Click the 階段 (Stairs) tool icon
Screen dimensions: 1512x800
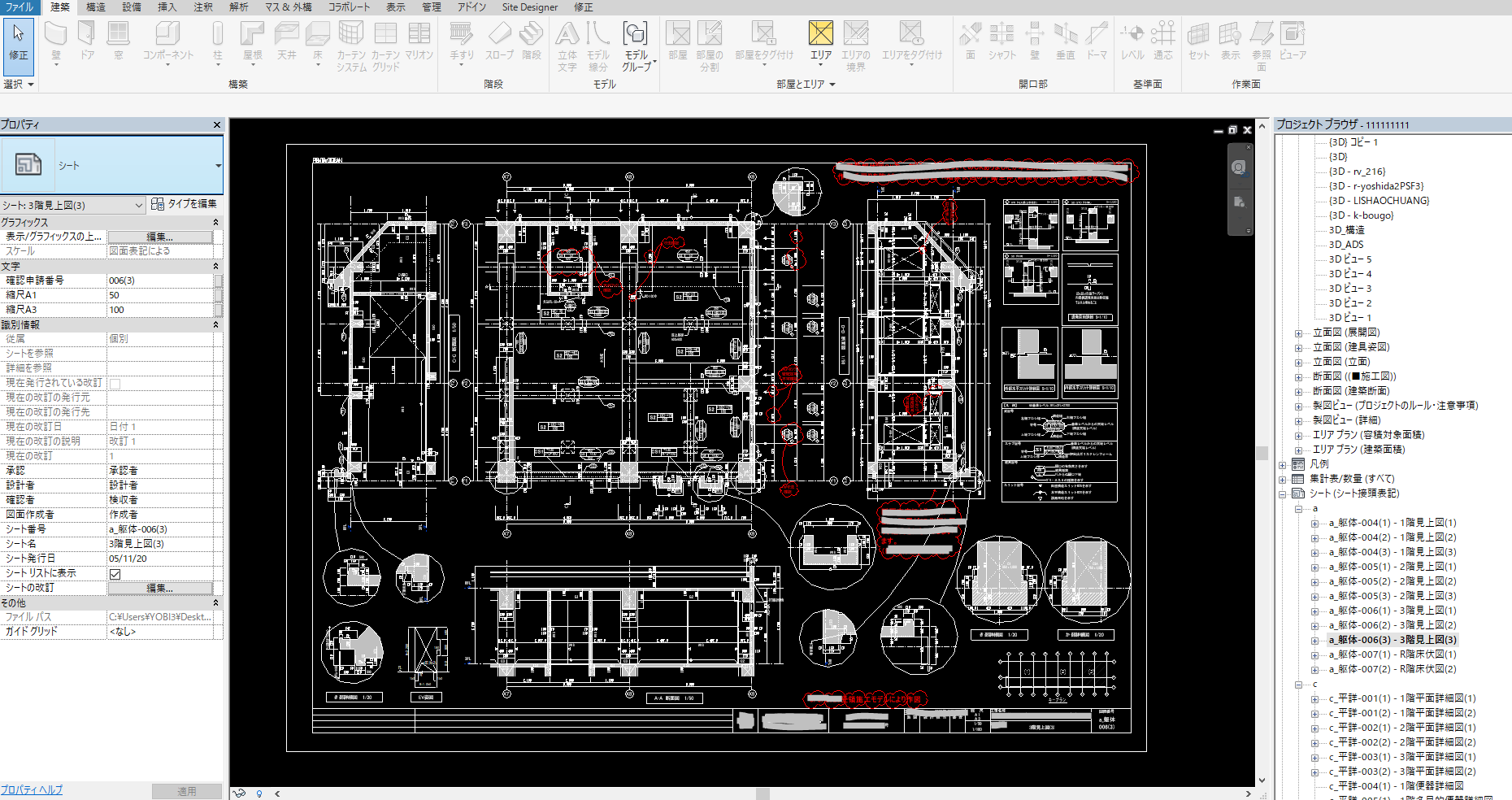coord(531,34)
